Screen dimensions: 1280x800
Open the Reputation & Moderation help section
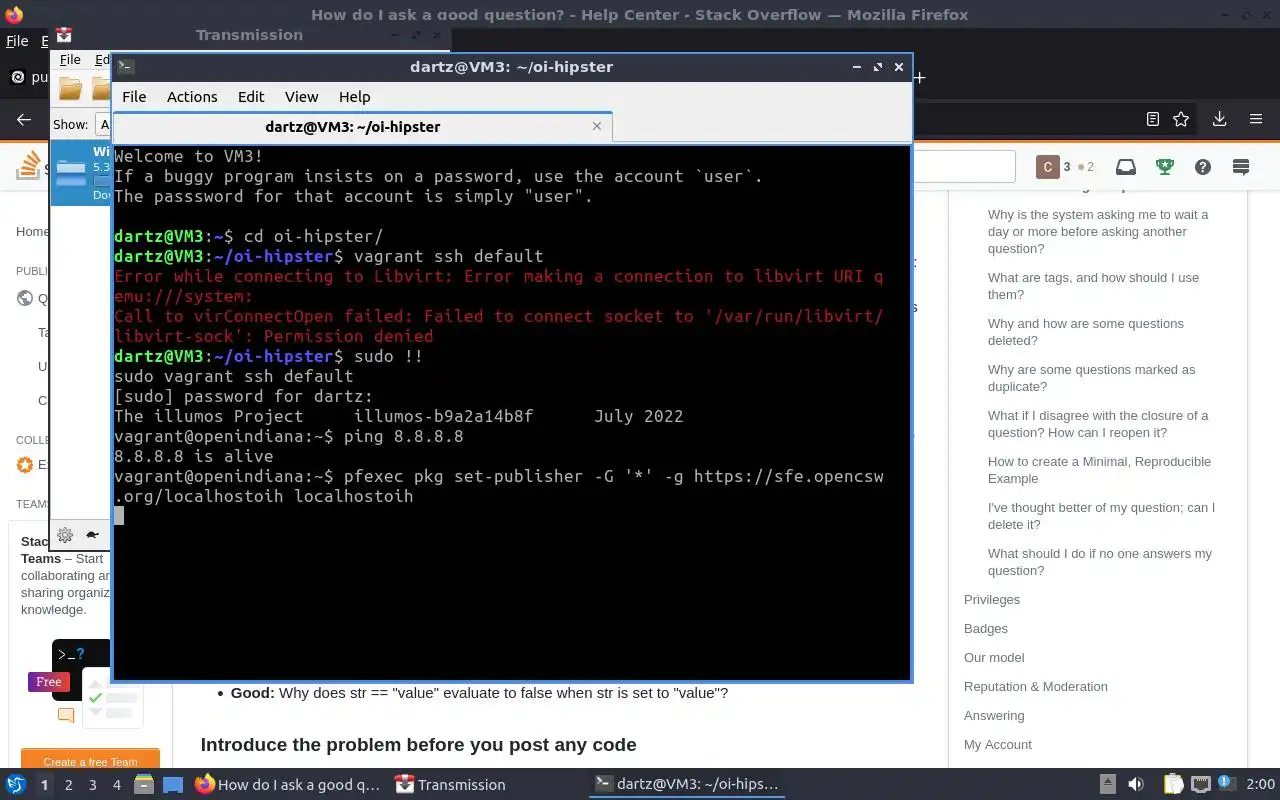(x=1036, y=687)
